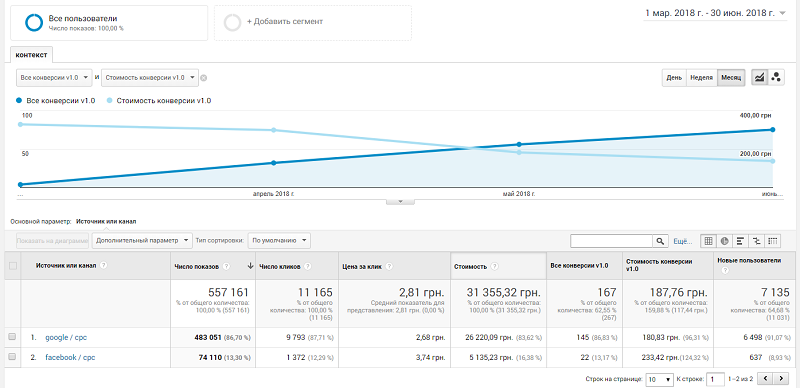This screenshot has height=388, width=800.
Task: Click the June data point on conversions line
Action: pyautogui.click(x=773, y=130)
